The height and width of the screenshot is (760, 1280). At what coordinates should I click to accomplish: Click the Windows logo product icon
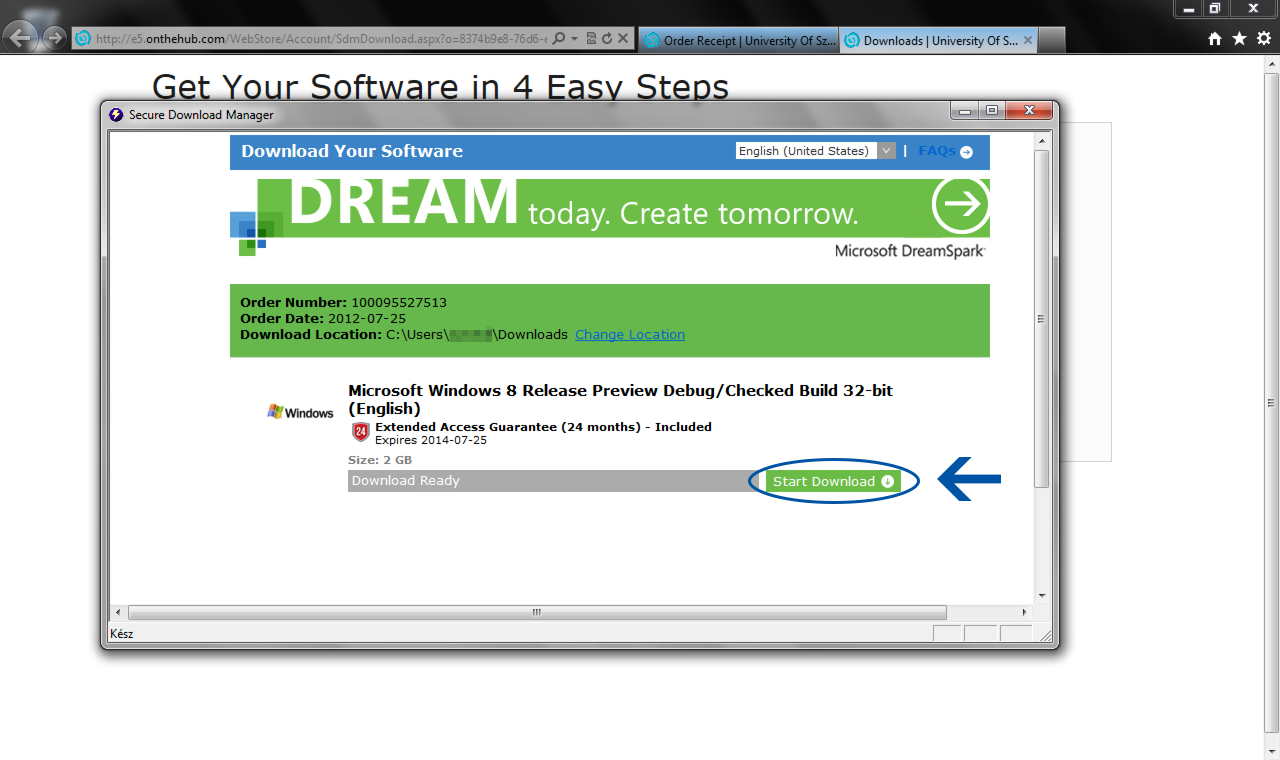[x=300, y=412]
